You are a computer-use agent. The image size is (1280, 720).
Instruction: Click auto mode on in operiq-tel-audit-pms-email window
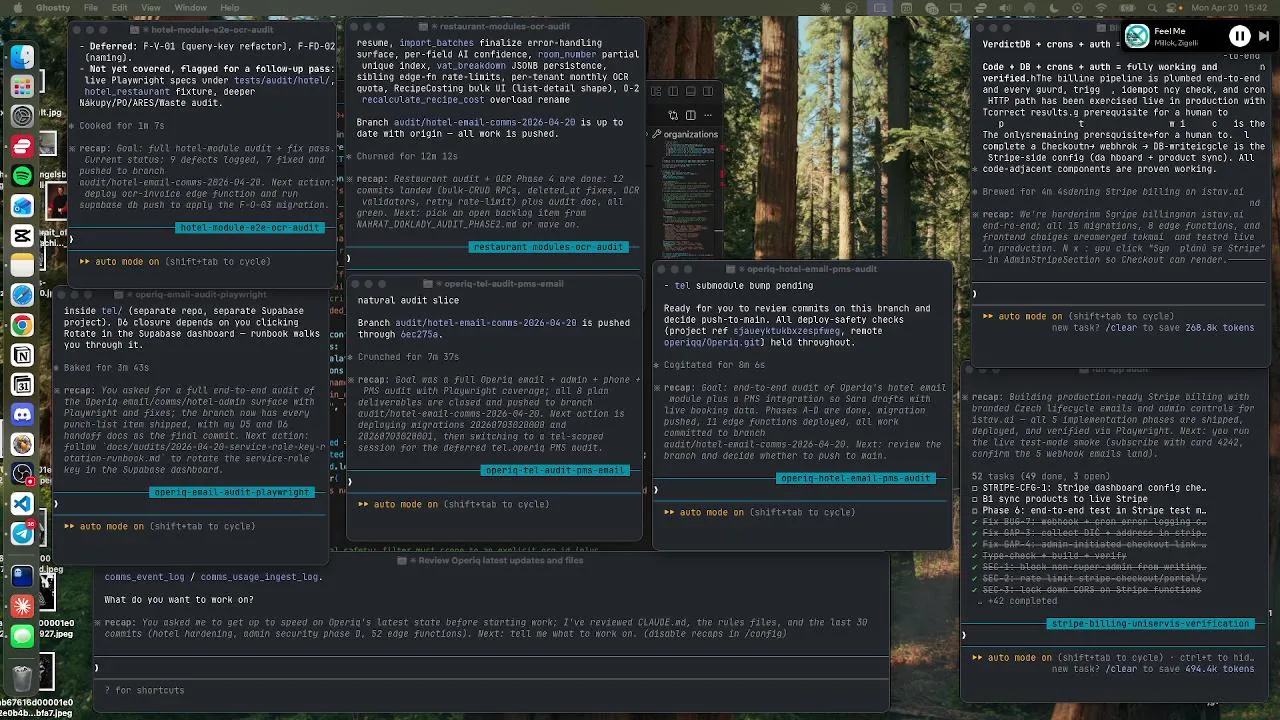point(406,504)
